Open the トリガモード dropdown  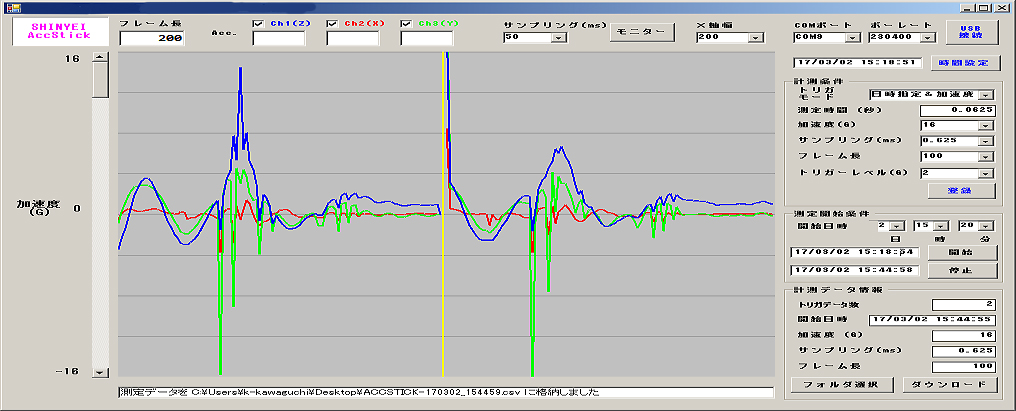[x=986, y=94]
